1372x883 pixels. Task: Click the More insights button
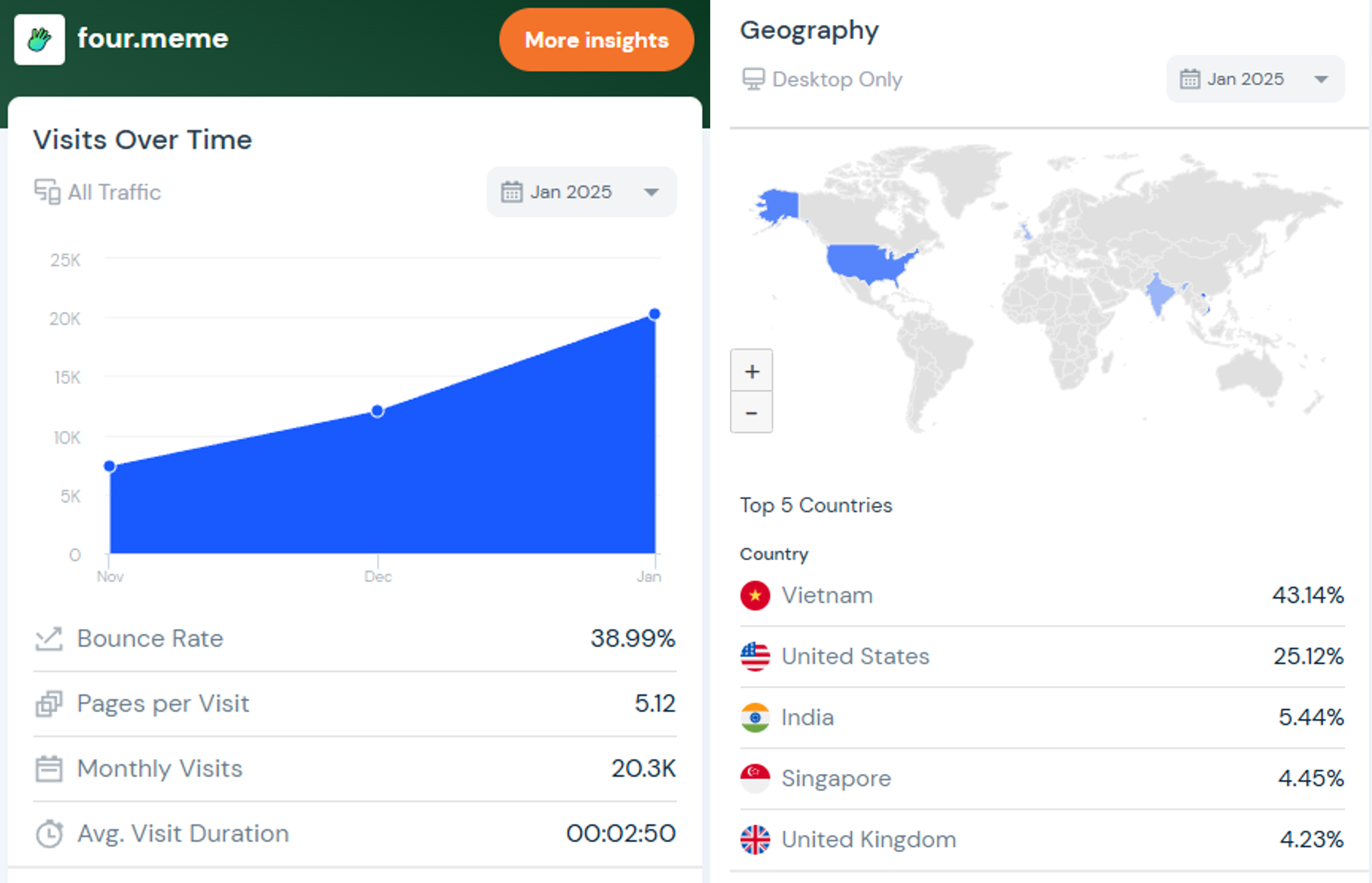[596, 40]
